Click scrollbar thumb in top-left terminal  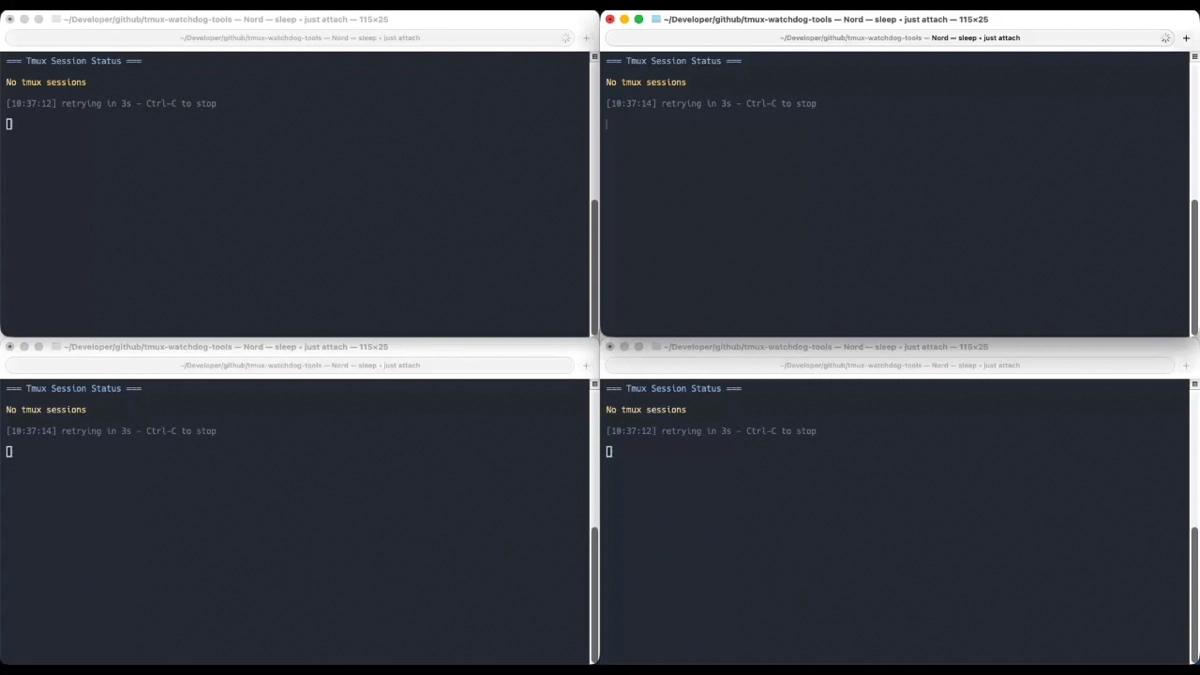tap(595, 265)
